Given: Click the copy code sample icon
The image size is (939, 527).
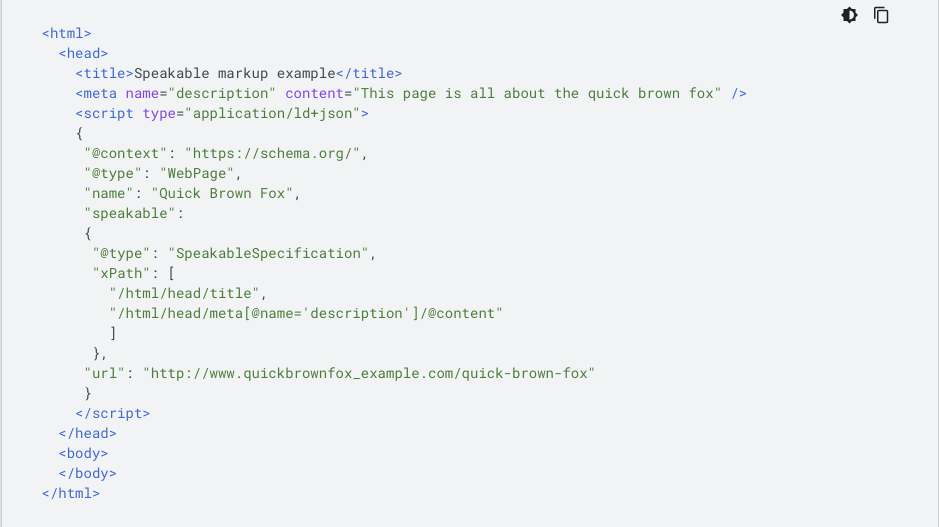Looking at the screenshot, I should [x=881, y=15].
